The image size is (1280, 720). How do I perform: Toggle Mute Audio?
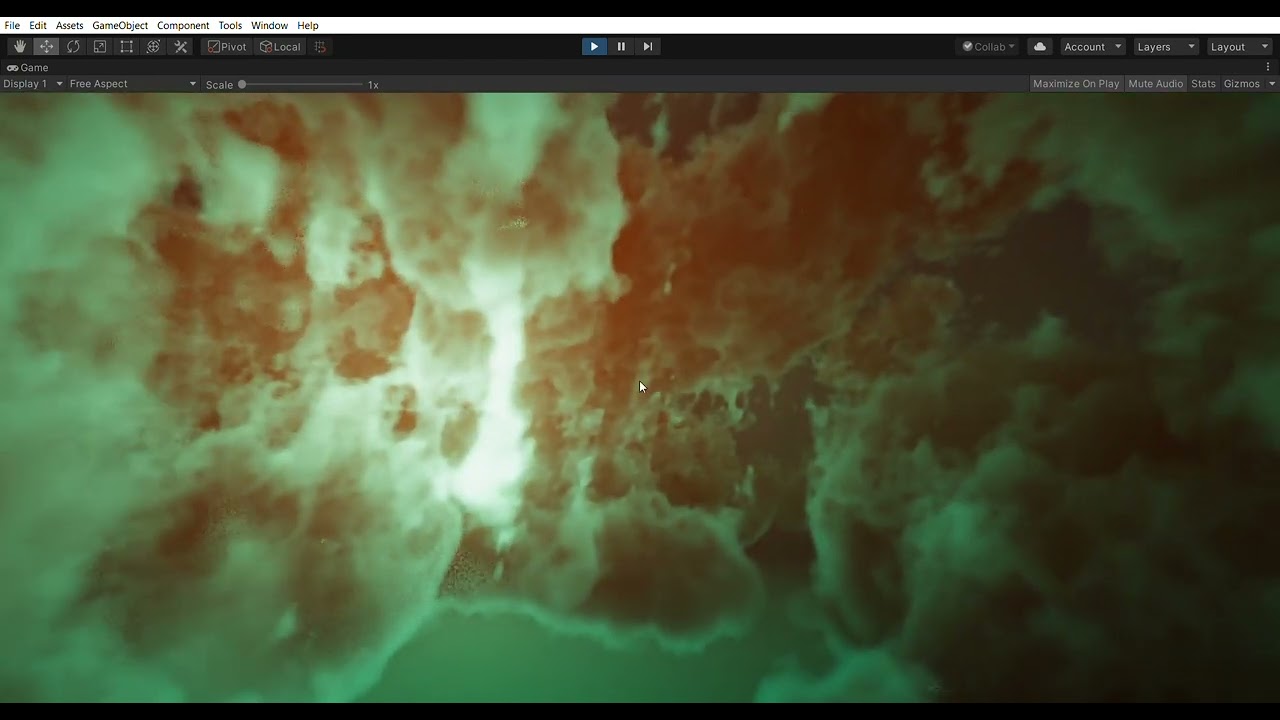1155,84
